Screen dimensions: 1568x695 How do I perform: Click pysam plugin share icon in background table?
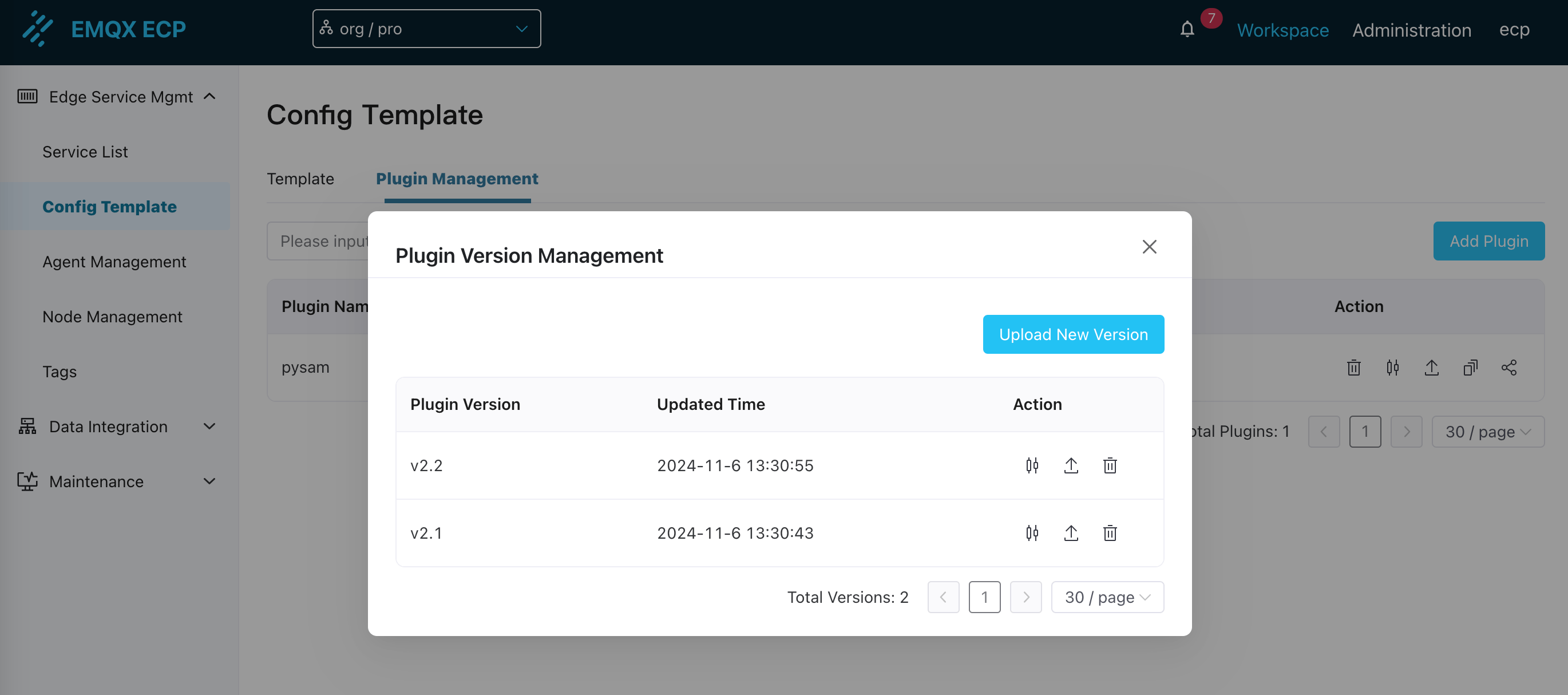1509,368
